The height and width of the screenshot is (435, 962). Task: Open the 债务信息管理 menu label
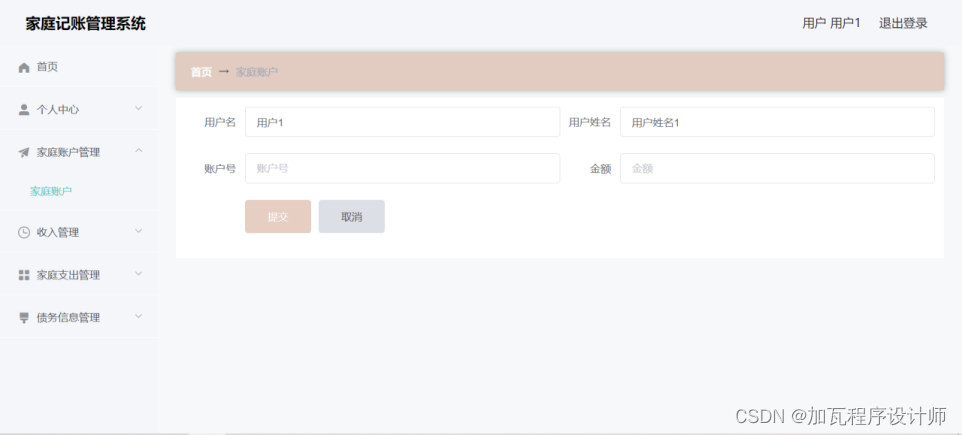pyautogui.click(x=68, y=318)
